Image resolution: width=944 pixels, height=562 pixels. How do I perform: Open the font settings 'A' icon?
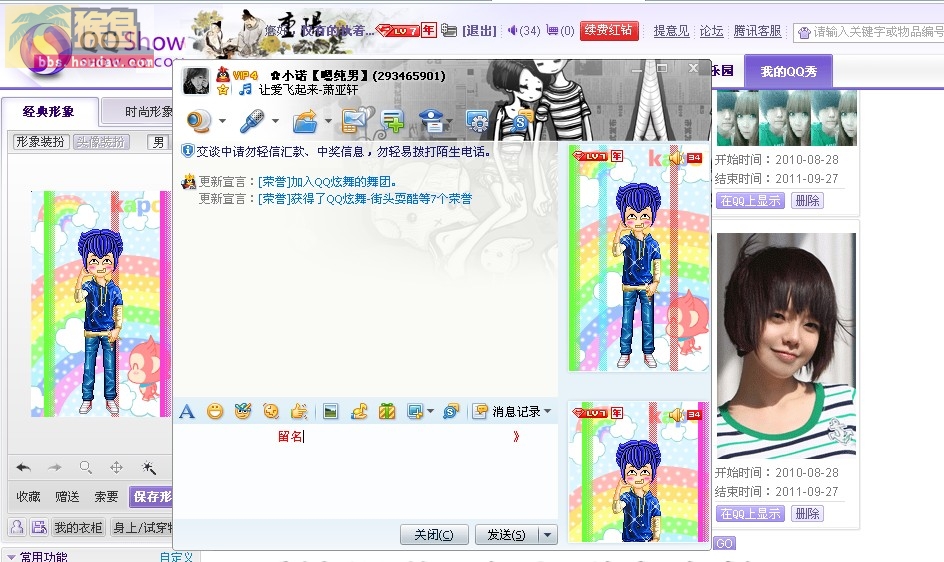point(187,411)
